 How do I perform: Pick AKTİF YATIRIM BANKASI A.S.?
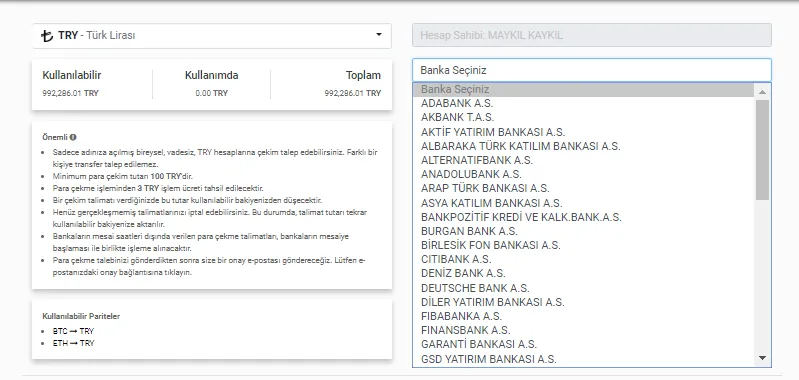coord(583,132)
